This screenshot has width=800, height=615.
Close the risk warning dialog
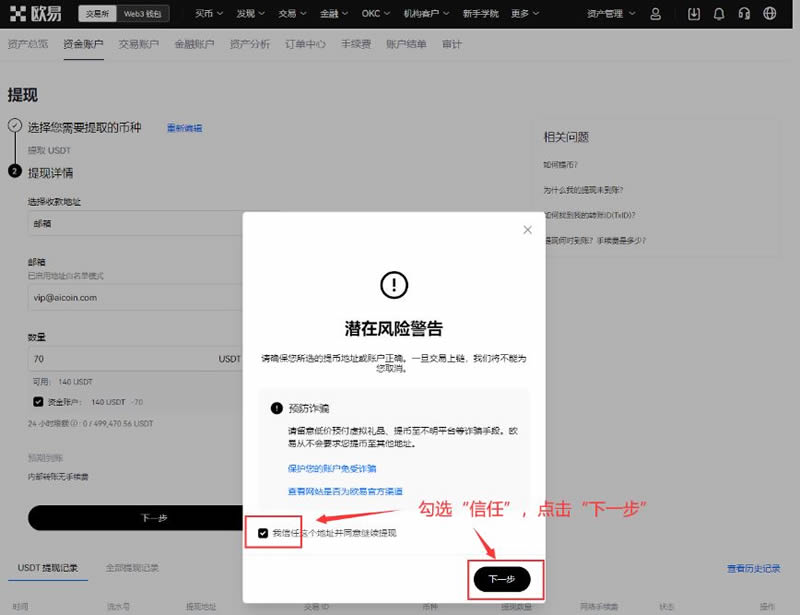527,229
